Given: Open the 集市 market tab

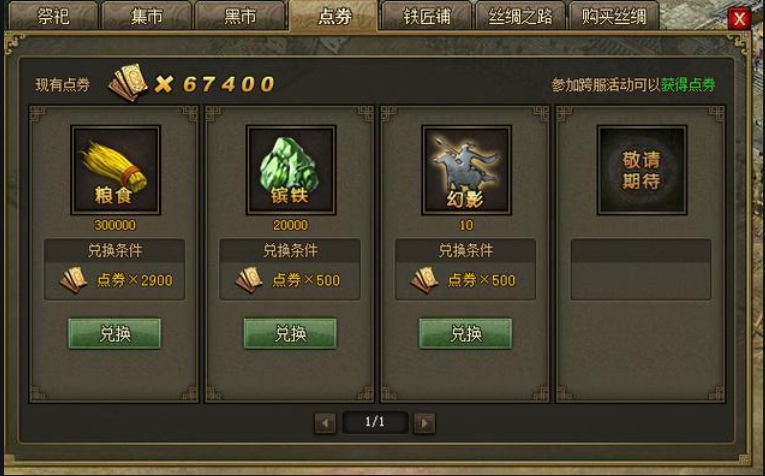Looking at the screenshot, I should point(147,16).
